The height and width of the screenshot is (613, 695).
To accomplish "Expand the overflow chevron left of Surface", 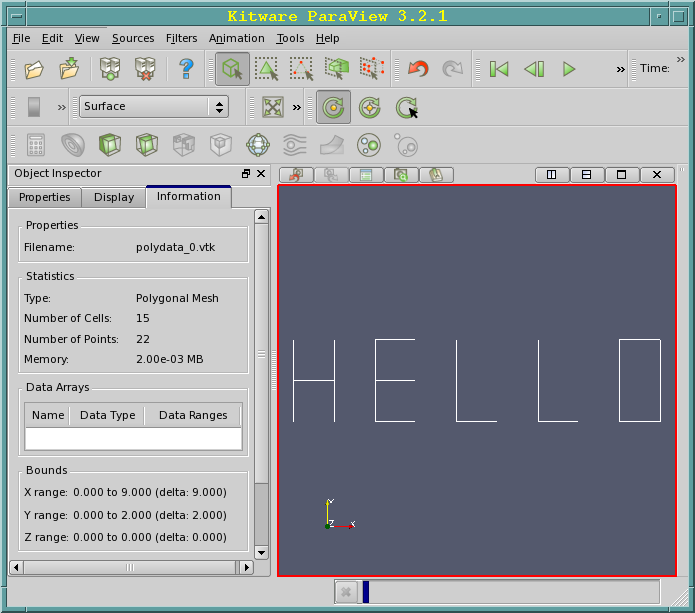I will [x=62, y=107].
